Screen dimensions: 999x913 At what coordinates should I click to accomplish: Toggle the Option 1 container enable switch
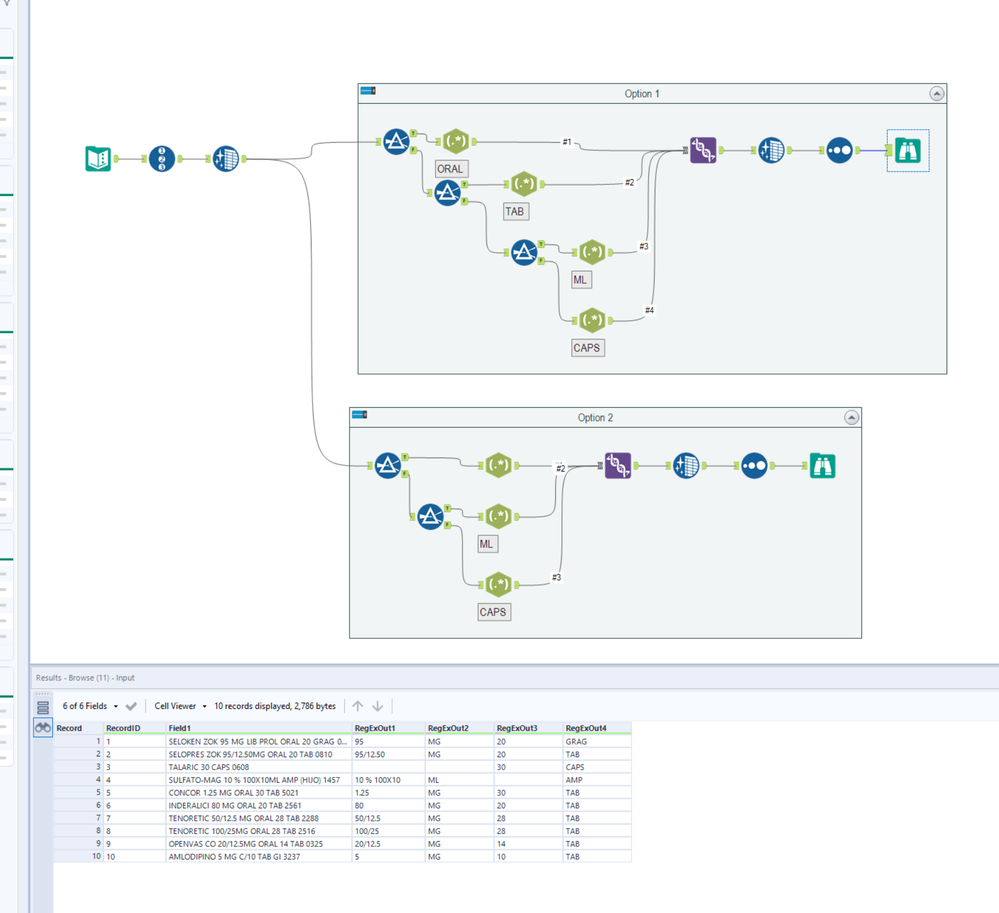(368, 91)
